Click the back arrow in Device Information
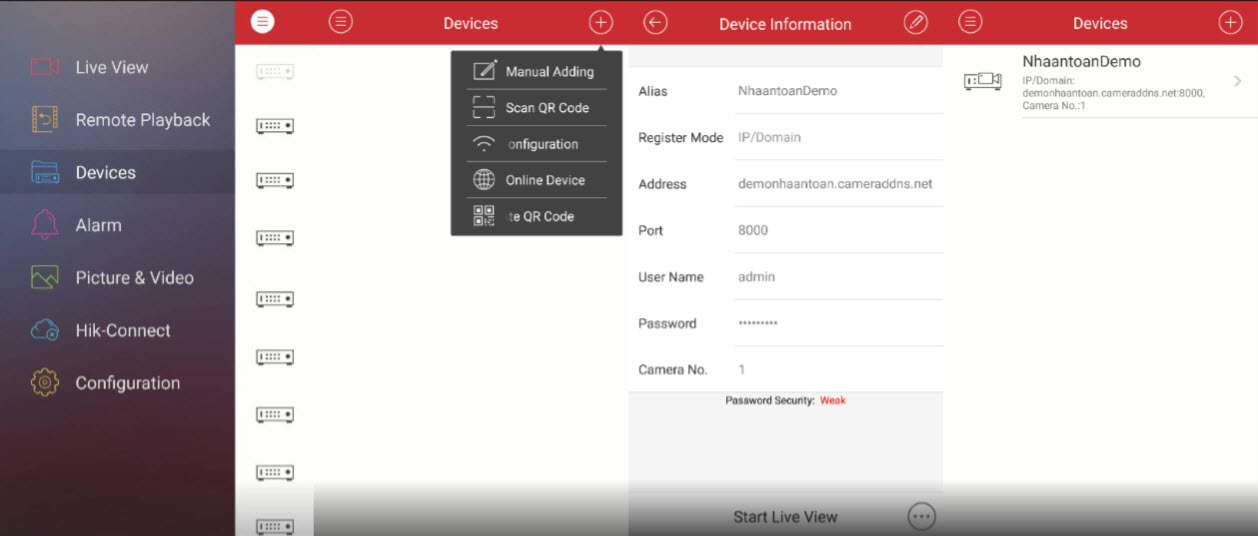This screenshot has width=1258, height=536. click(x=655, y=23)
